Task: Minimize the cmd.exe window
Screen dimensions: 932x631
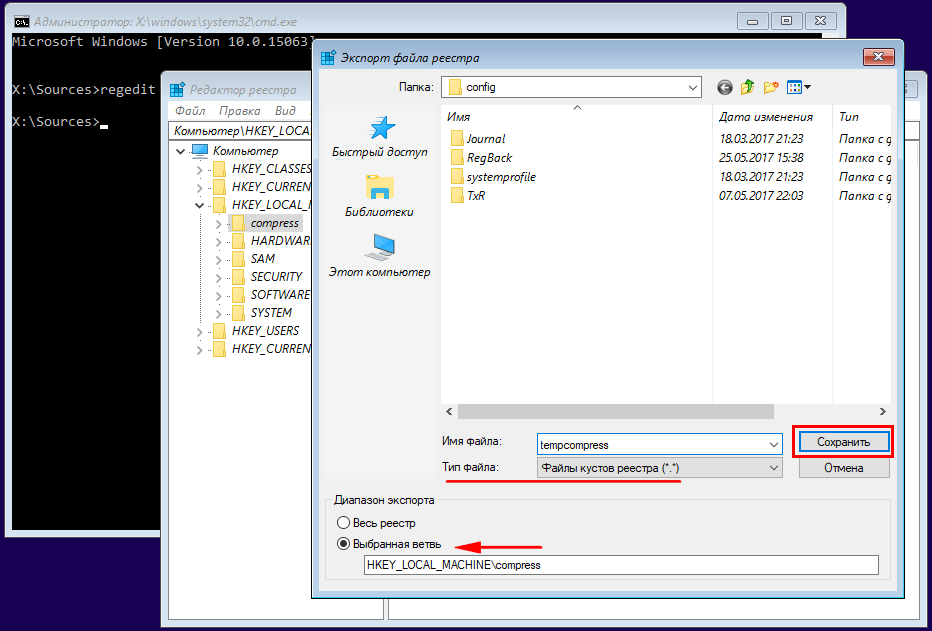Action: [x=752, y=21]
